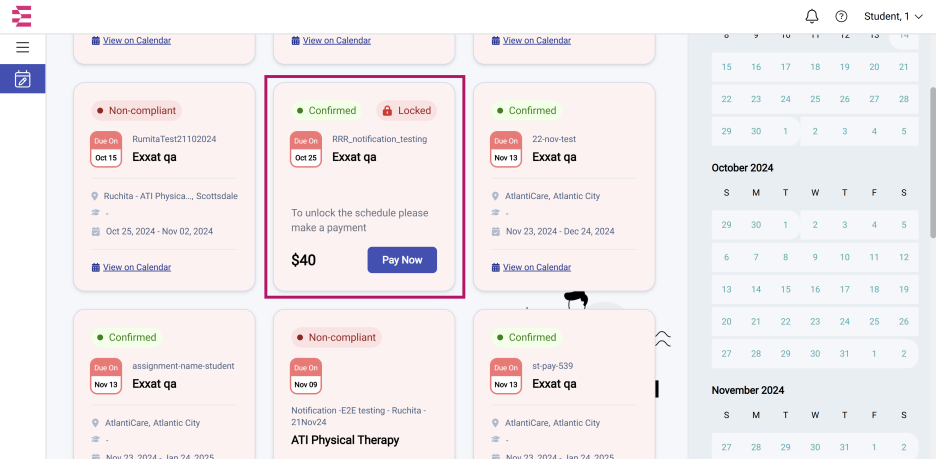This screenshot has width=936, height=459.
Task: Click the help question mark icon
Action: [x=841, y=16]
